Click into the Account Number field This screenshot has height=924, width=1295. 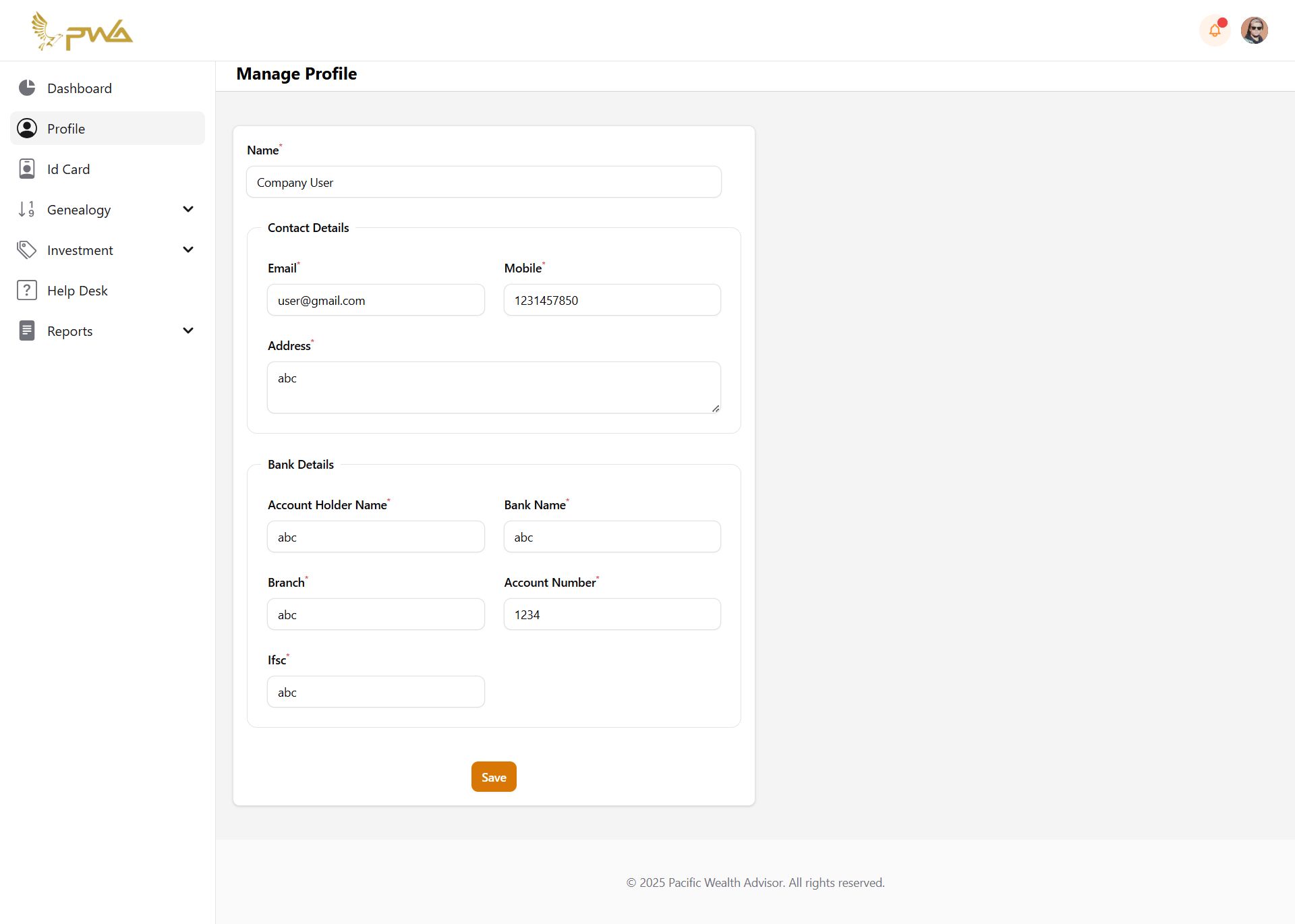(612, 614)
